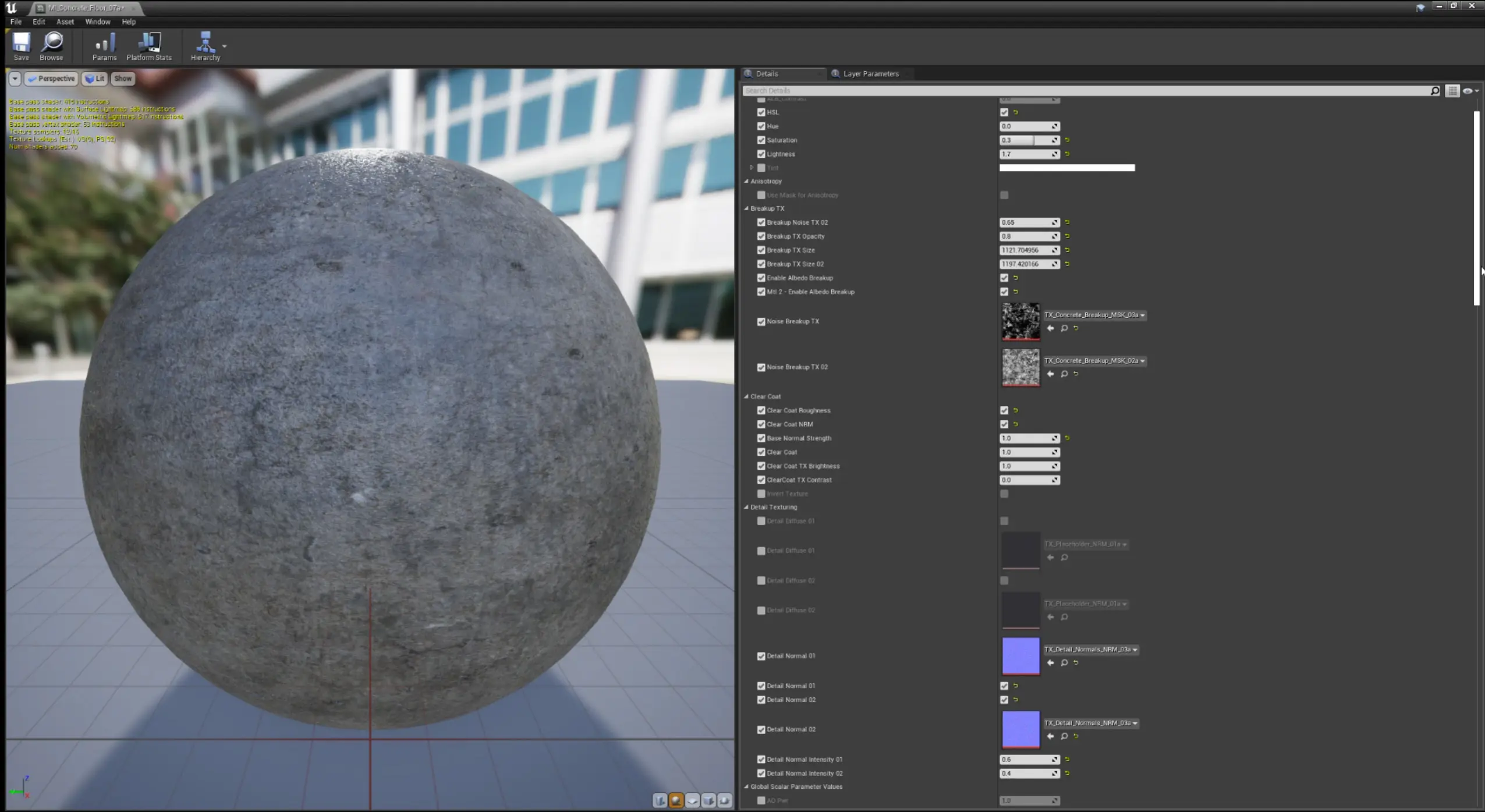Select the Plane preview mesh icon
This screenshot has width=1485, height=812.
(692, 800)
